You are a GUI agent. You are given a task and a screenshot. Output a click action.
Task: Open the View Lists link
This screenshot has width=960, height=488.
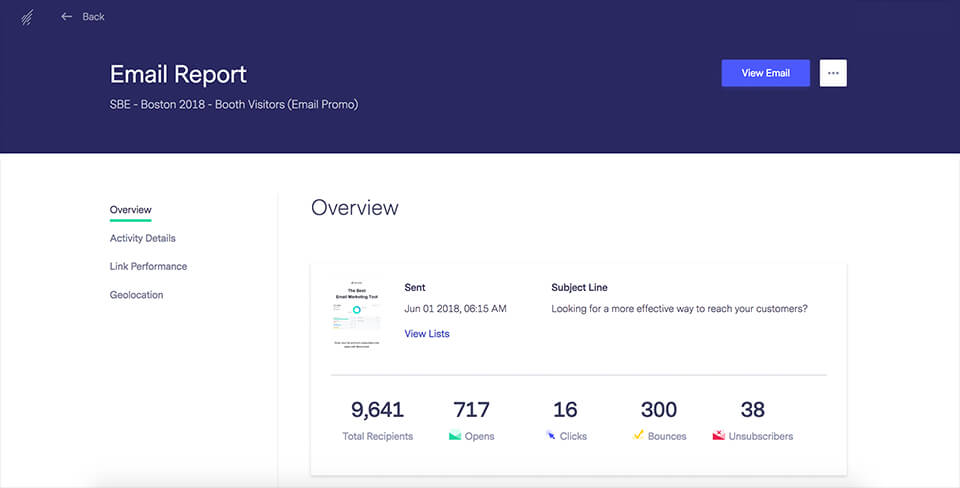pyautogui.click(x=427, y=333)
